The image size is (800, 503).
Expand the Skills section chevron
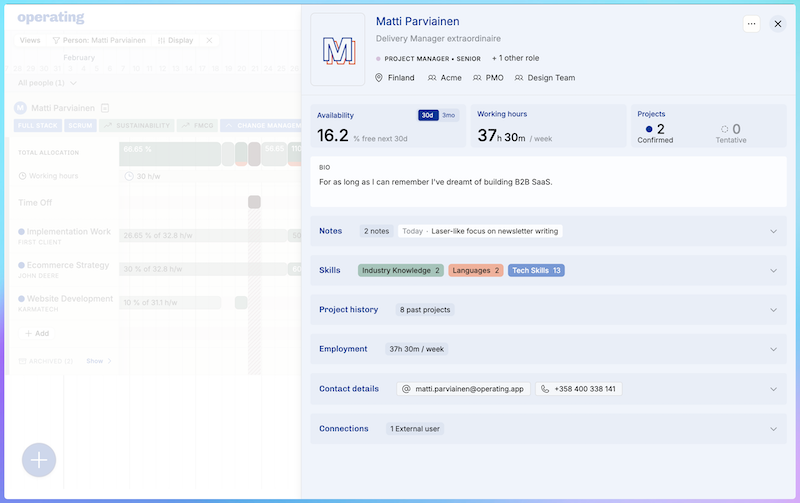pos(773,270)
